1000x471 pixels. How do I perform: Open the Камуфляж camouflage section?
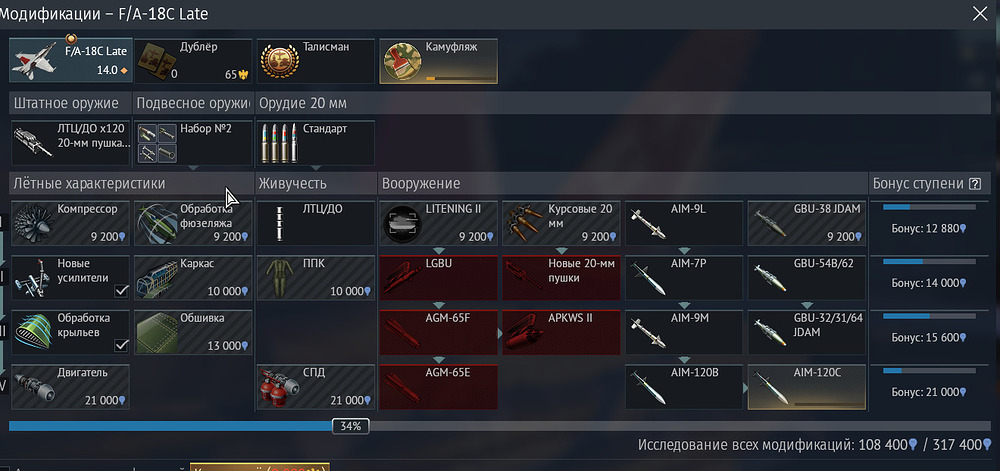438,61
